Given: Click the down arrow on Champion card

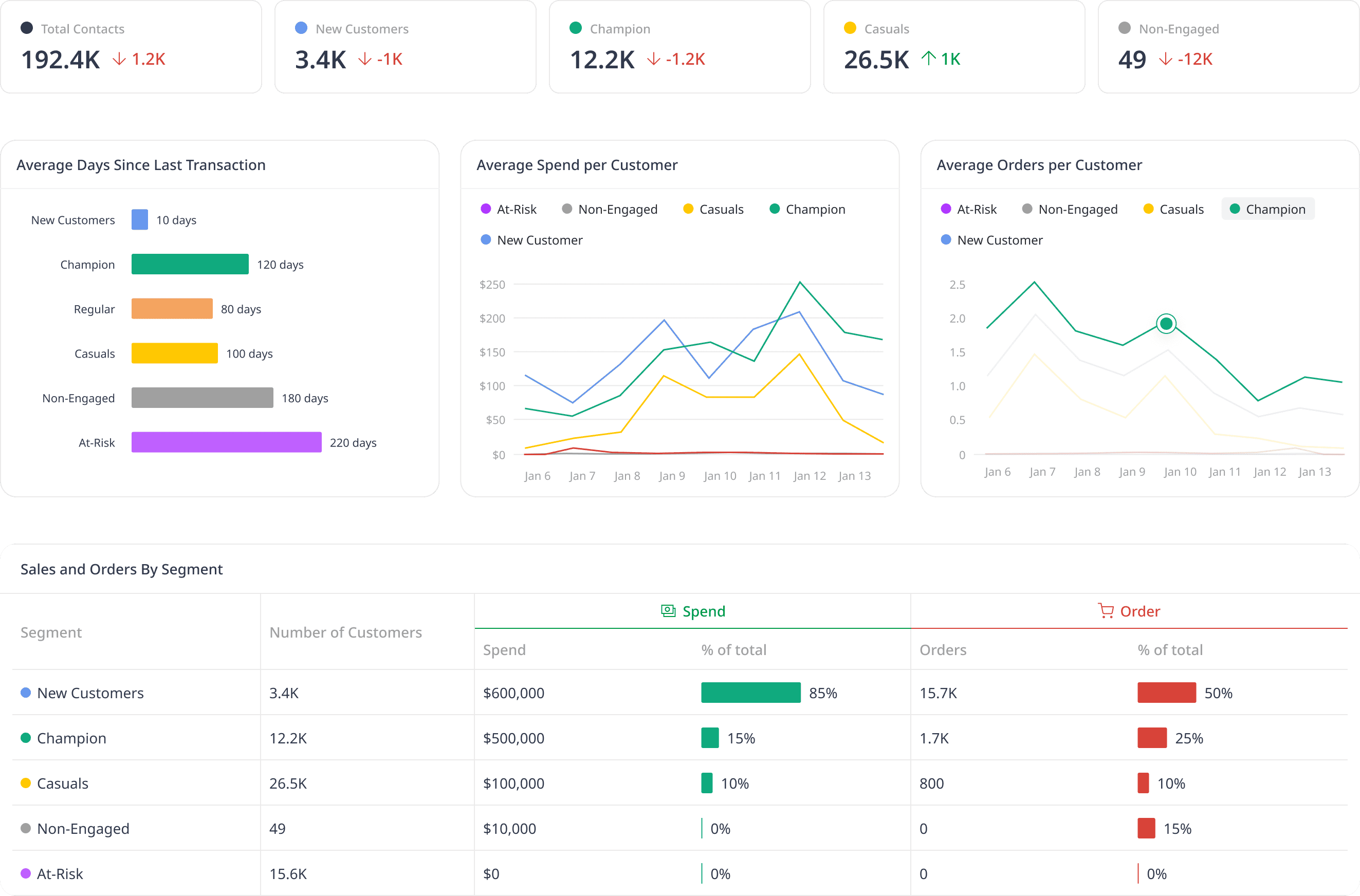Looking at the screenshot, I should (653, 59).
